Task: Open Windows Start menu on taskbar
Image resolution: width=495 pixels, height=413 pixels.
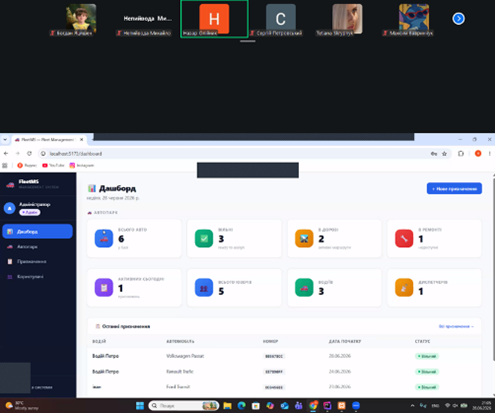Action: [x=140, y=406]
